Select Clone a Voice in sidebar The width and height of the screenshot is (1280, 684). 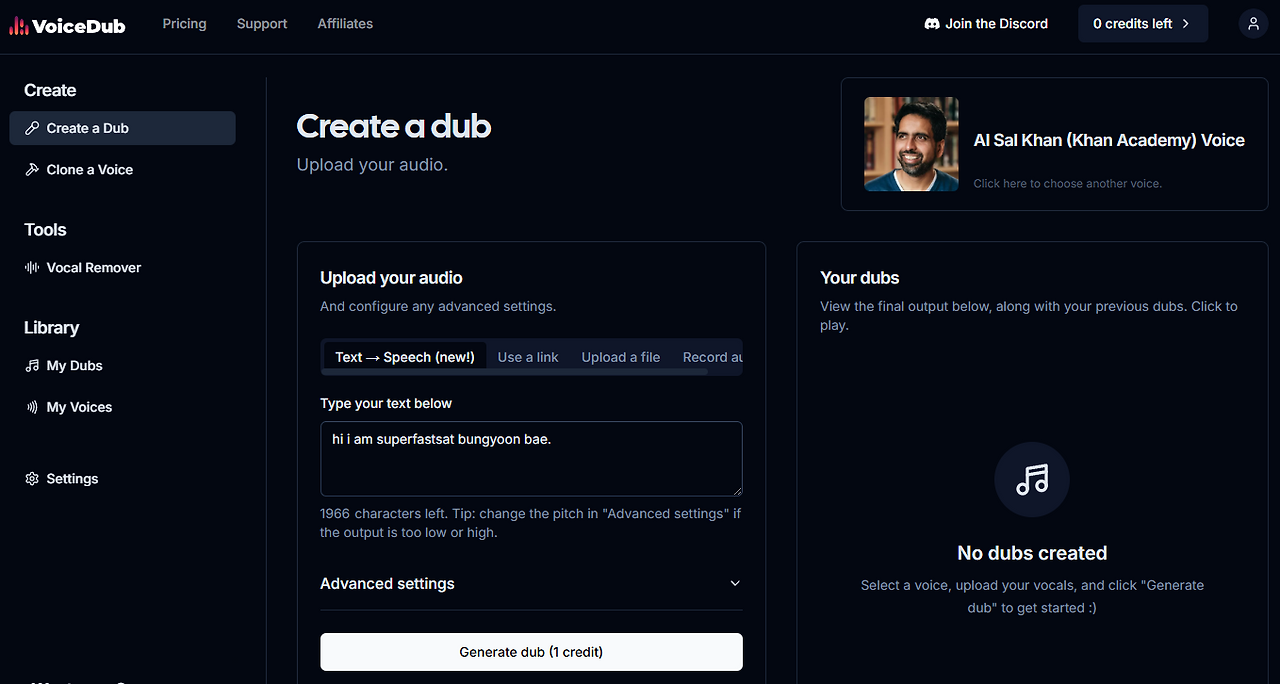[123, 170]
